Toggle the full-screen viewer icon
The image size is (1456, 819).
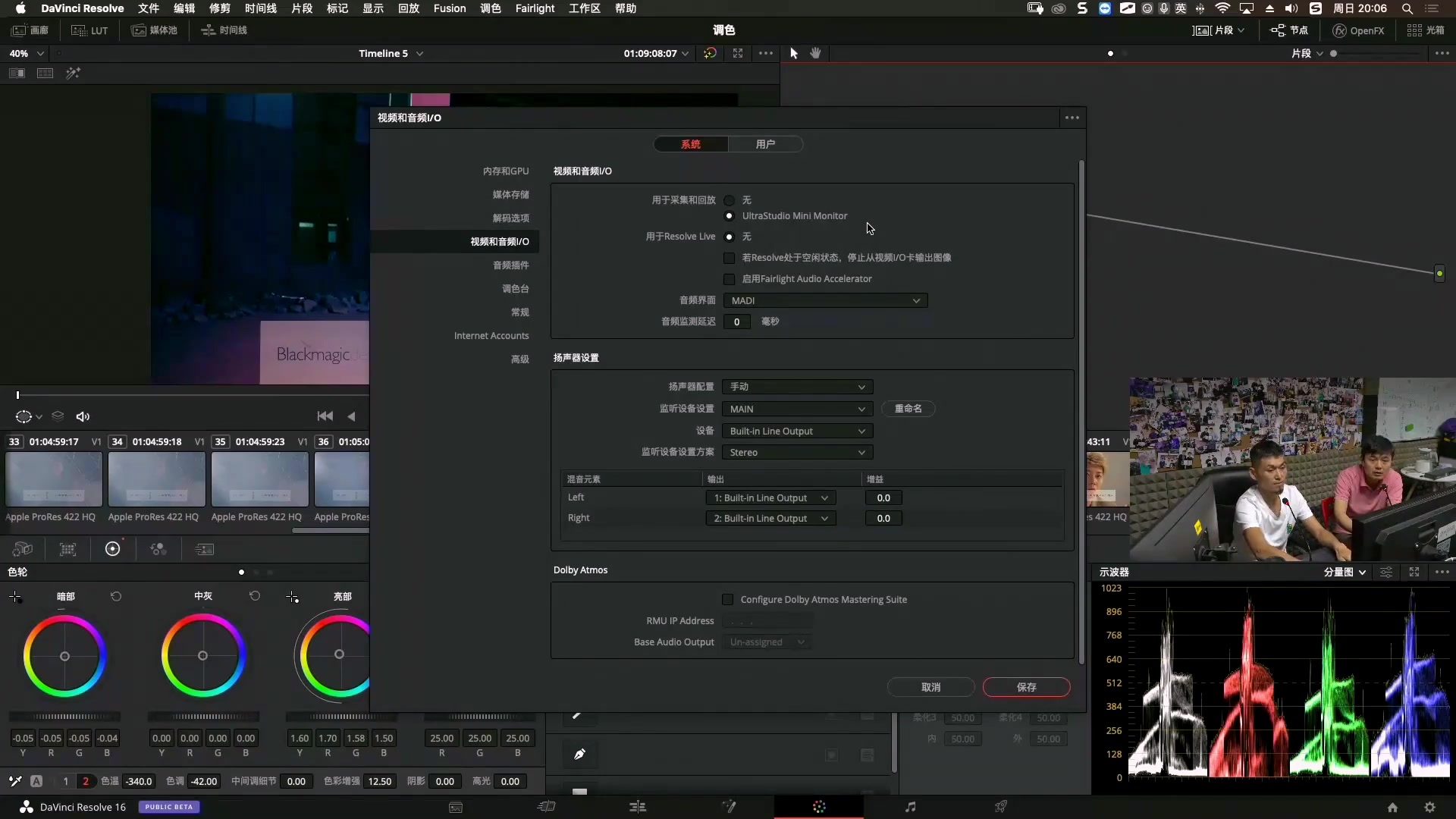pos(738,53)
